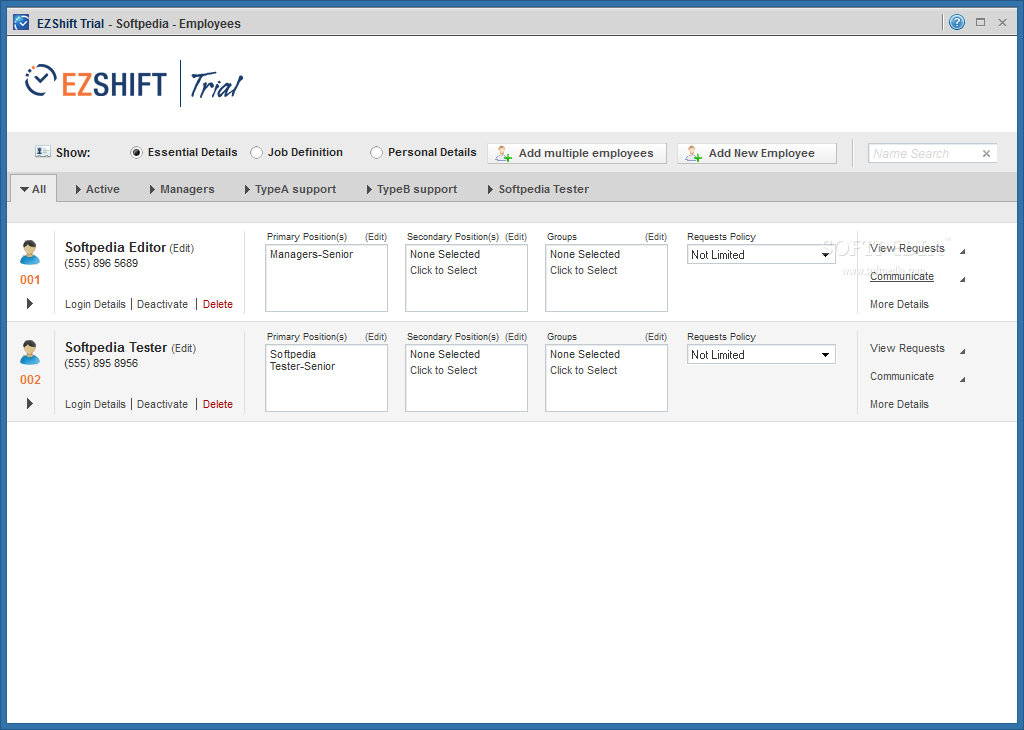Expand employee 002 row arrow
The height and width of the screenshot is (730, 1024).
tap(29, 404)
